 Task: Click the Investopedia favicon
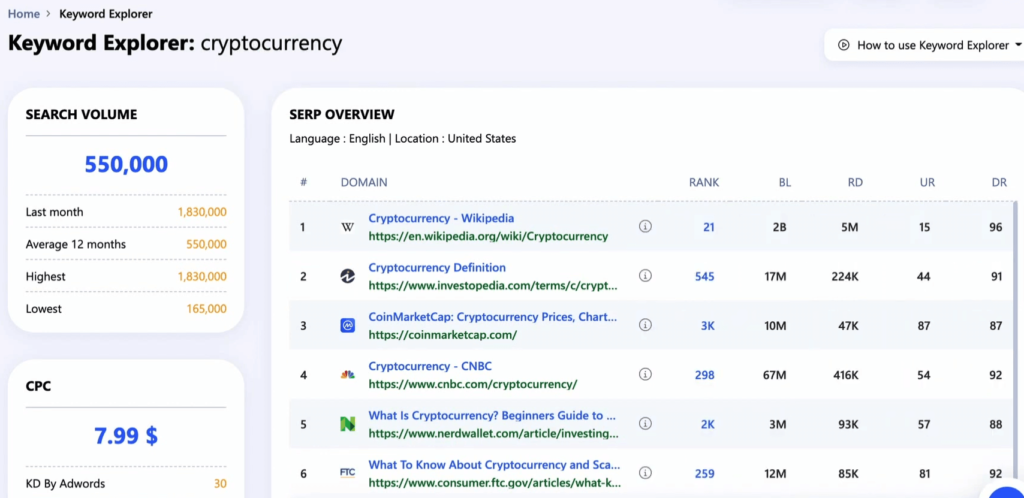(347, 276)
